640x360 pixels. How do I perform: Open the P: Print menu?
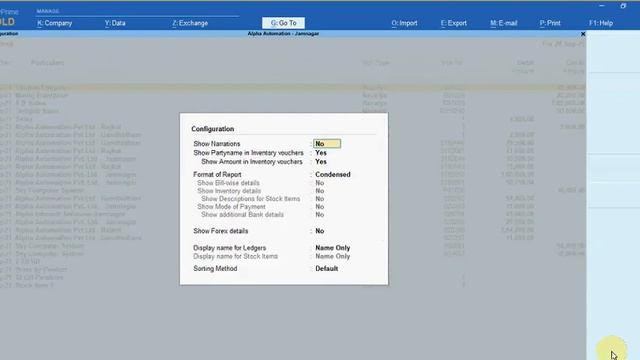tap(550, 23)
